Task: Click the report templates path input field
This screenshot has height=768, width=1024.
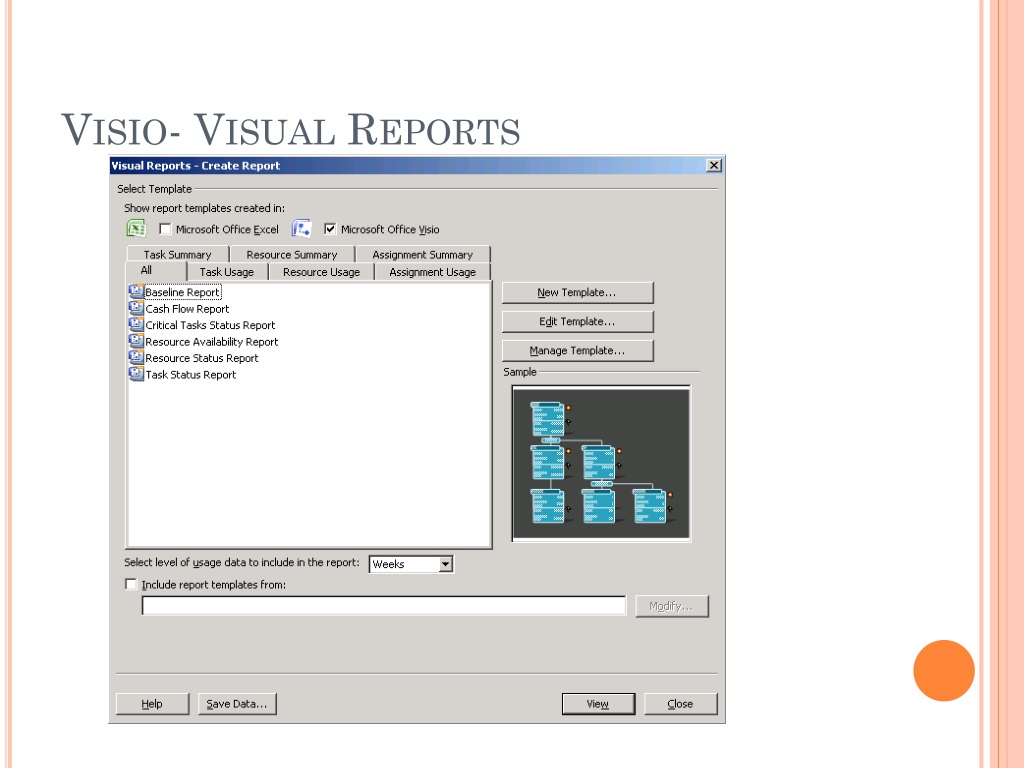Action: pos(384,606)
